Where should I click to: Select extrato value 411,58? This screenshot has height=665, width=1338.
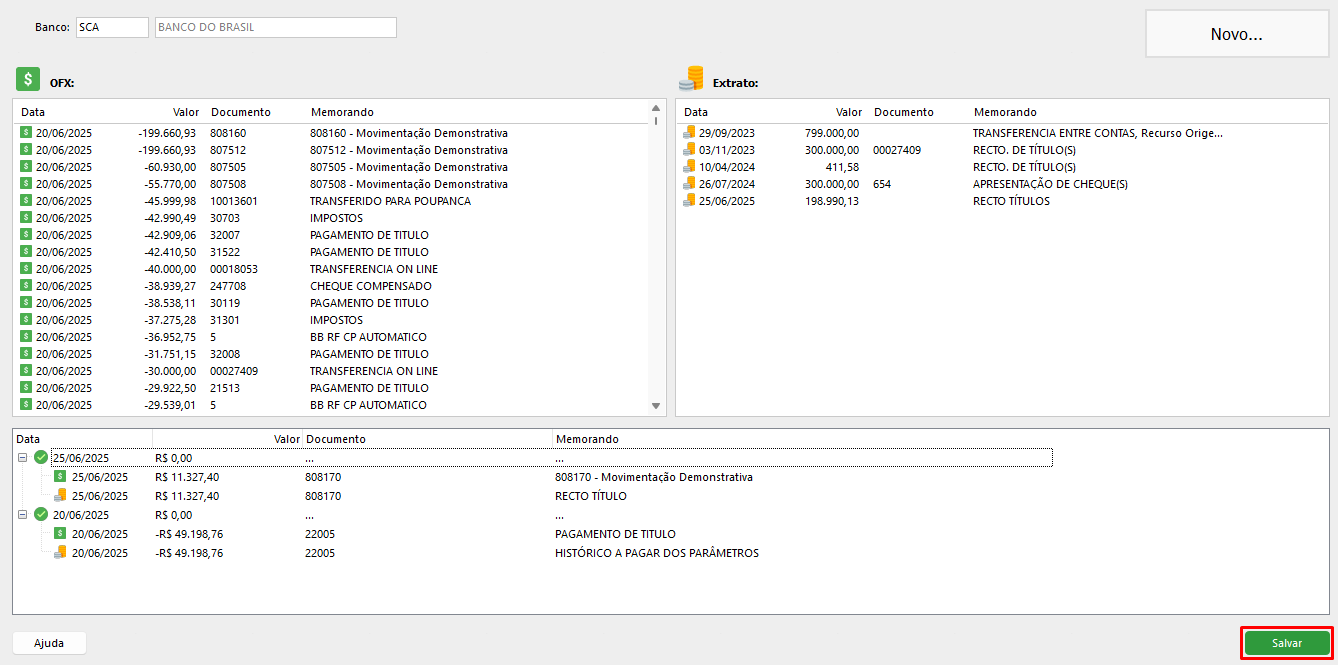tap(842, 166)
